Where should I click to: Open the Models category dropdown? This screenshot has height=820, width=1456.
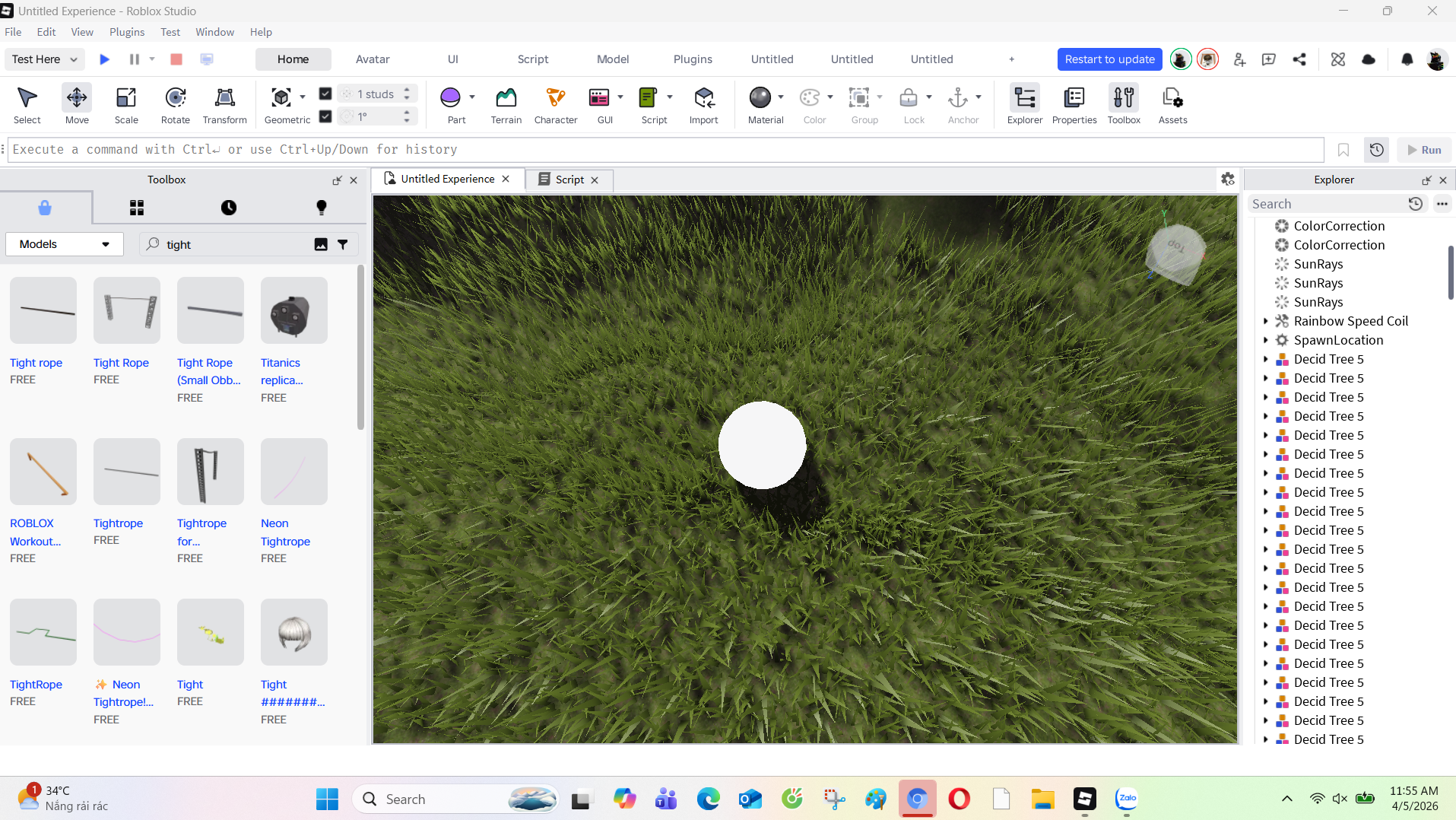pos(65,244)
